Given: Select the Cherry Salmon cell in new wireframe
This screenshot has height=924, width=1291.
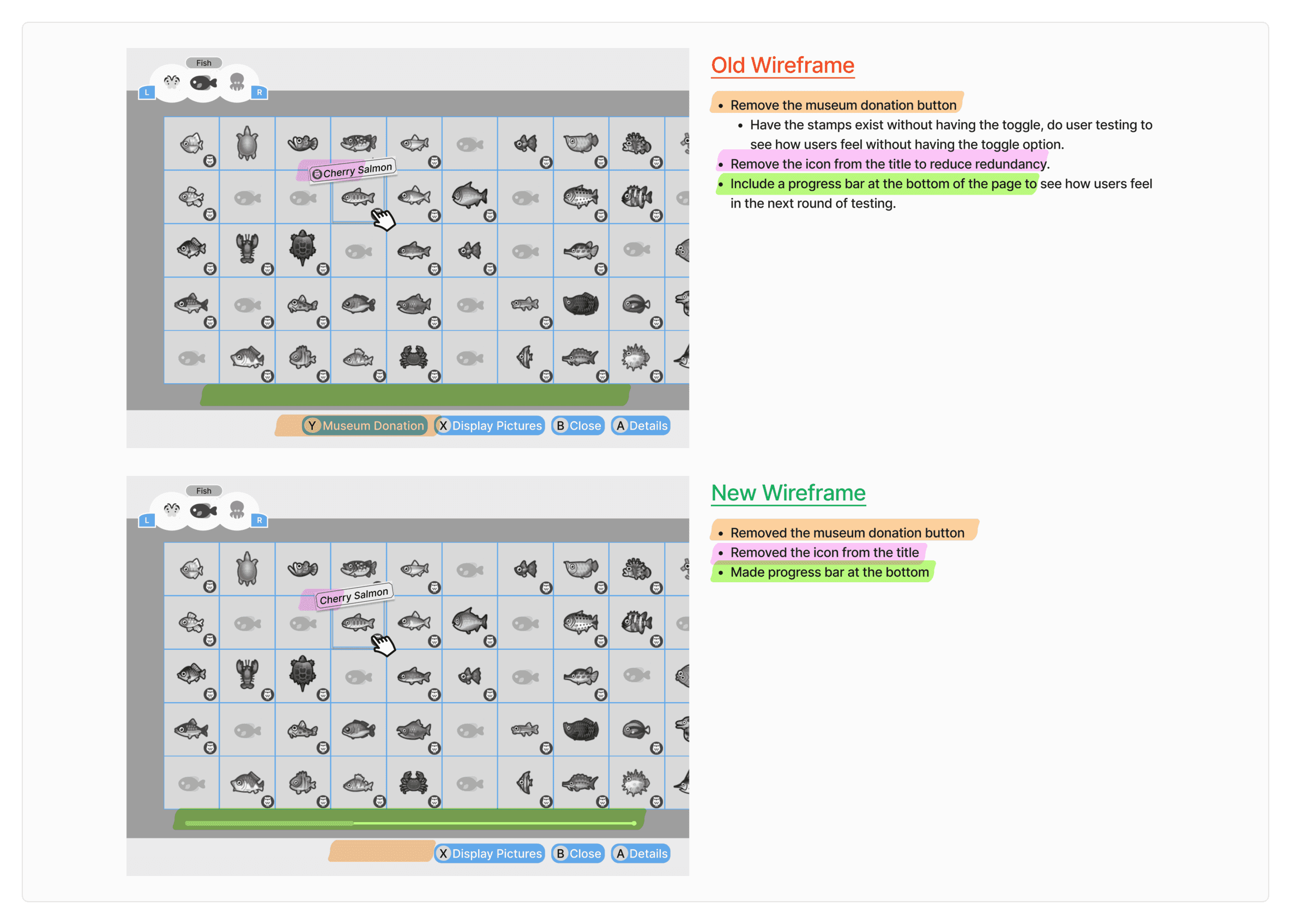Looking at the screenshot, I should point(358,623).
